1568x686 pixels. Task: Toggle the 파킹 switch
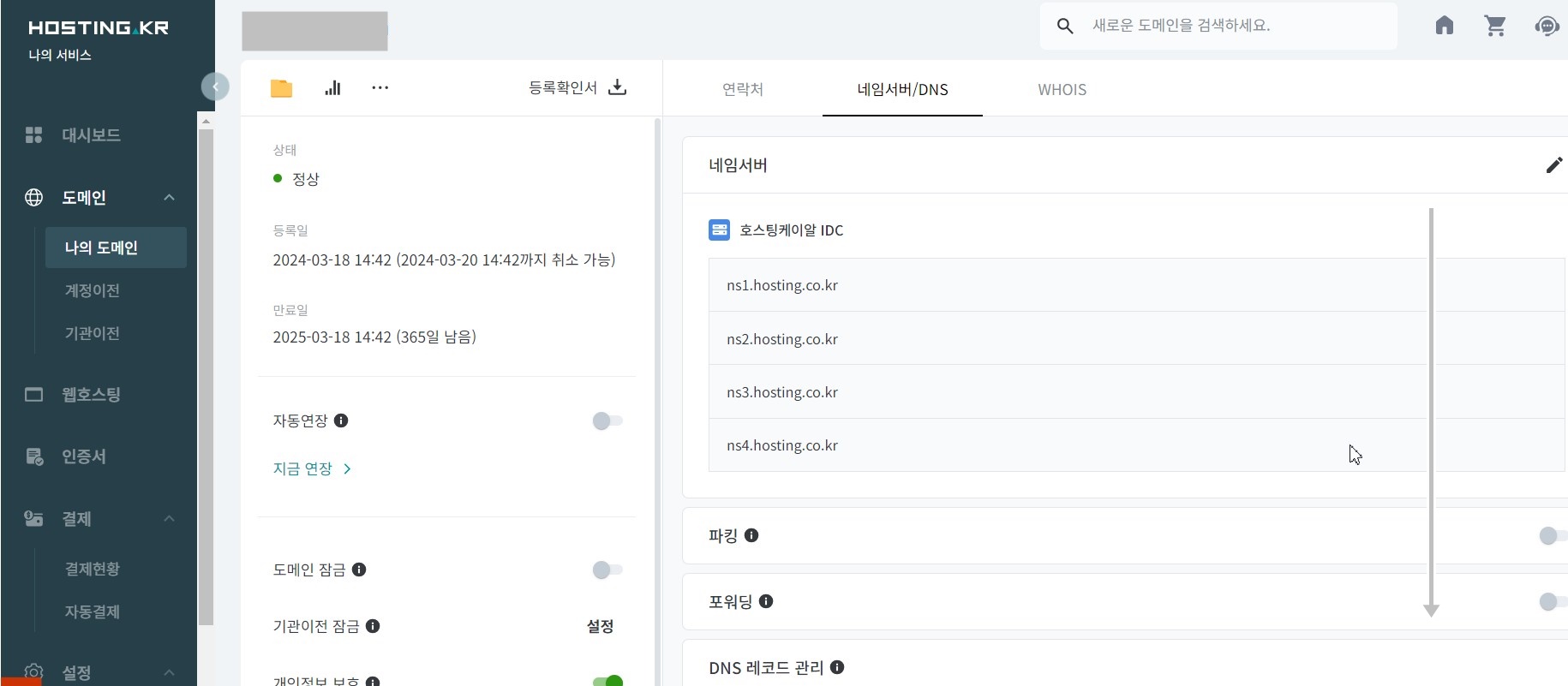point(1553,536)
